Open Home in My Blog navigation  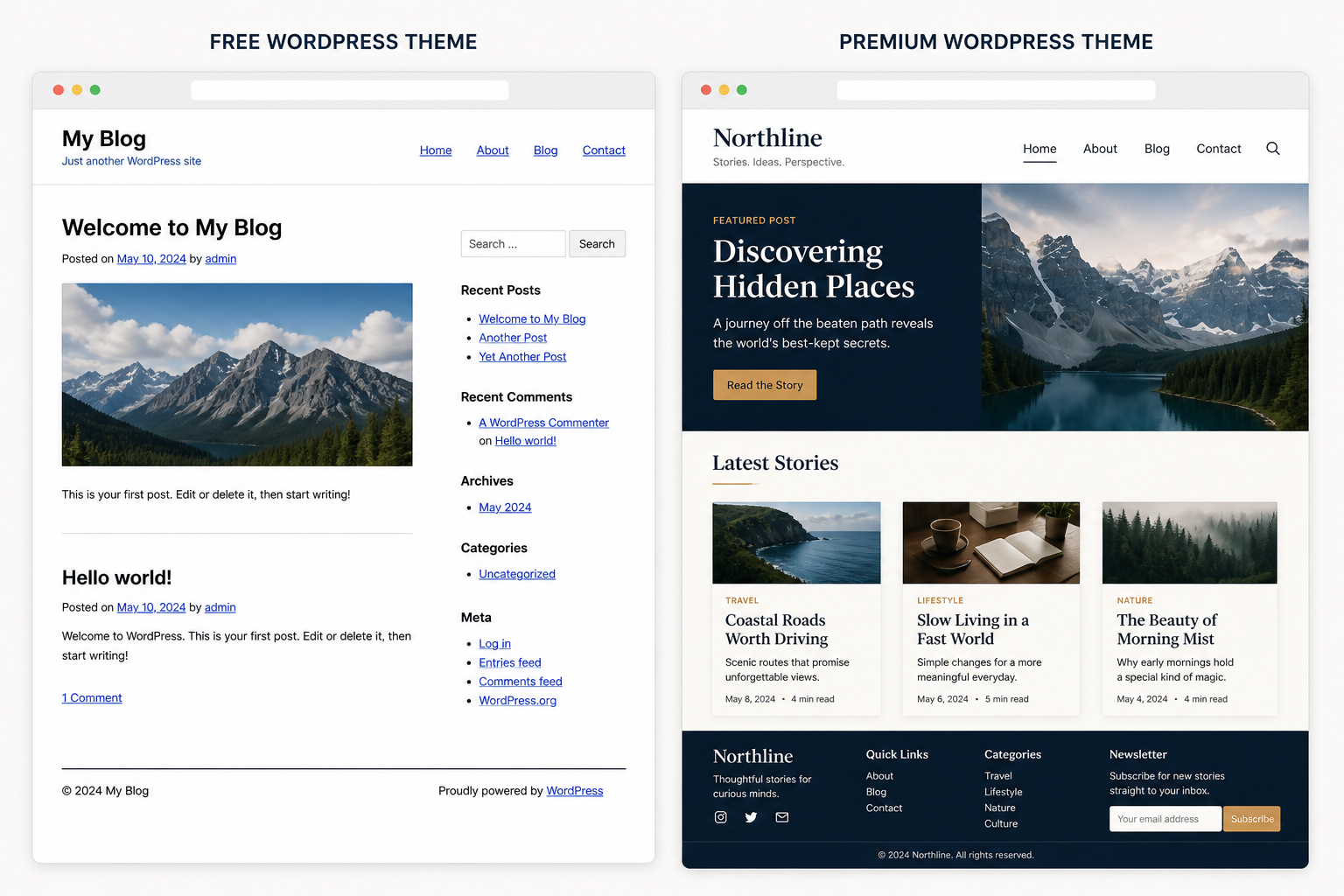436,150
